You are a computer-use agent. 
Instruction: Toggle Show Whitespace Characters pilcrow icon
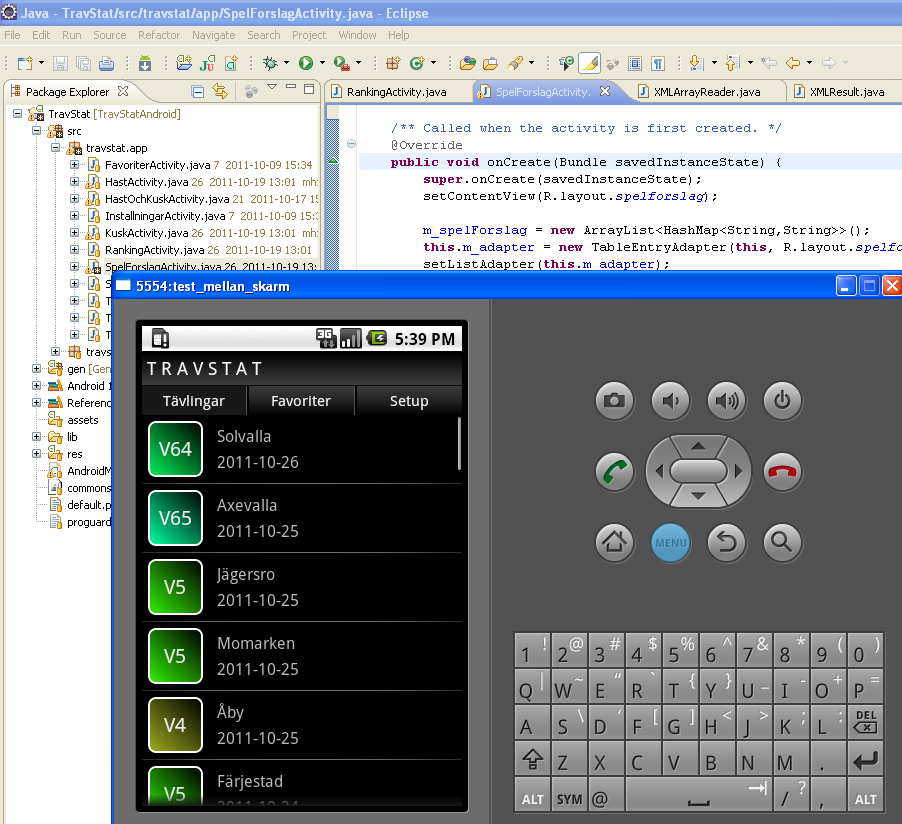658,63
